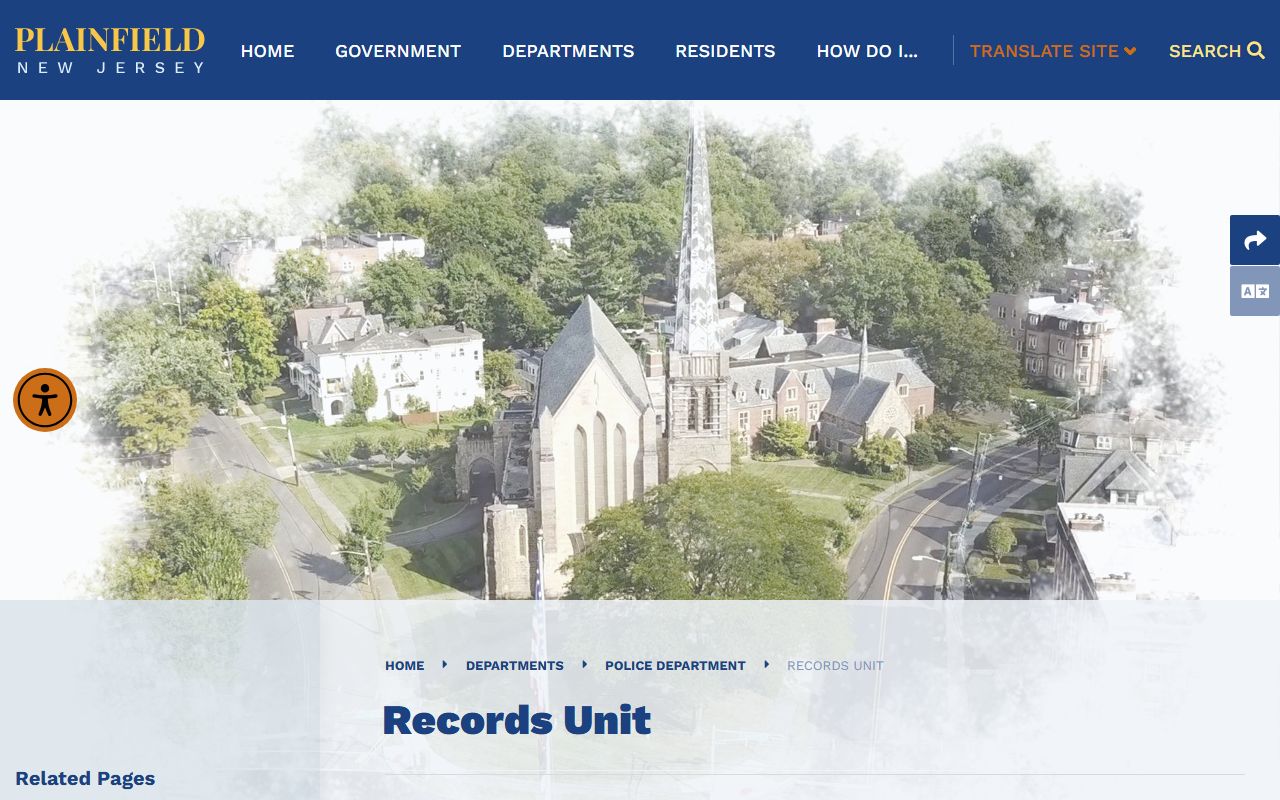Click the Translate Site chevron arrow
This screenshot has height=800, width=1280.
point(1130,51)
